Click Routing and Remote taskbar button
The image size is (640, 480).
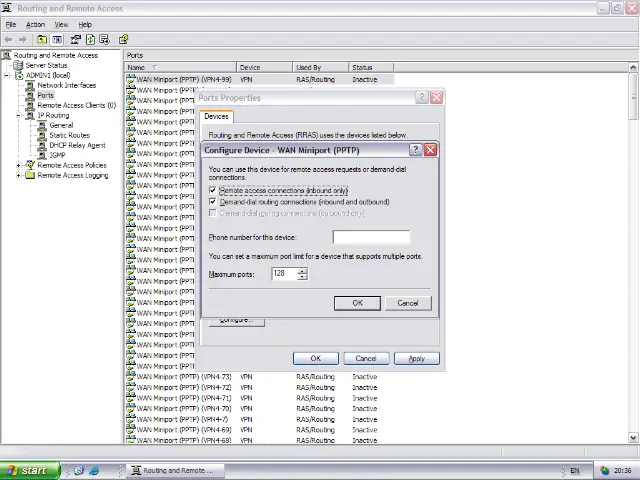(175, 471)
